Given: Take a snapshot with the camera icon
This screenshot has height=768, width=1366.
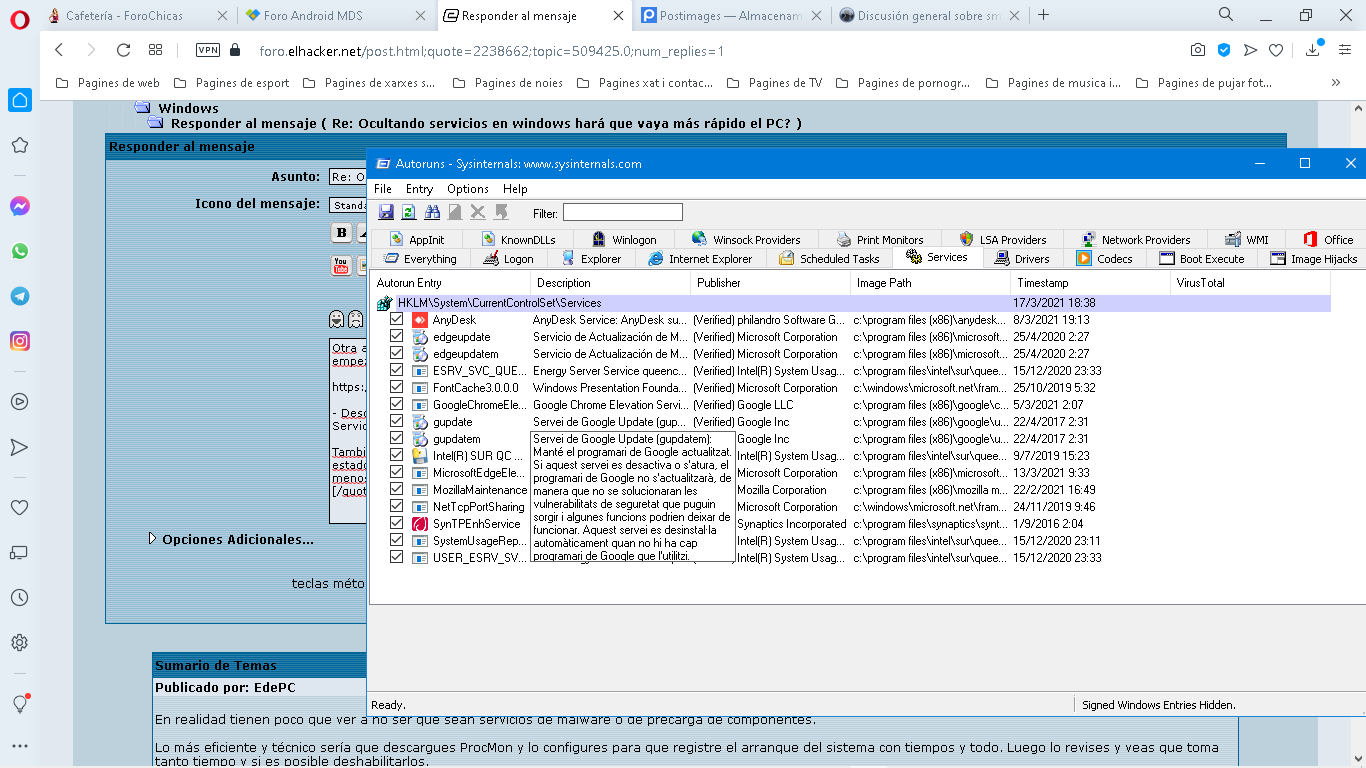Looking at the screenshot, I should pos(1198,50).
